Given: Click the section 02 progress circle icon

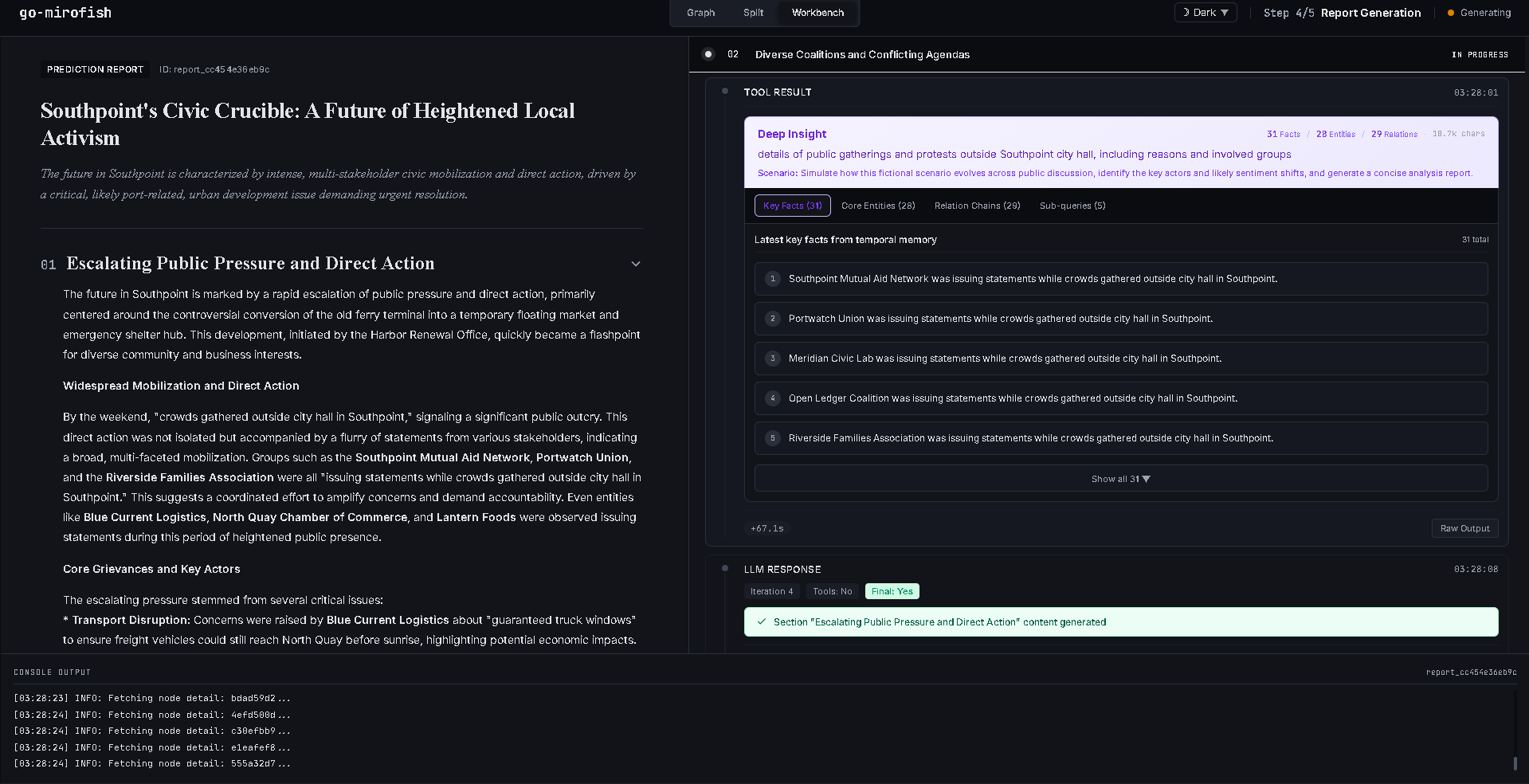Looking at the screenshot, I should tap(708, 54).
